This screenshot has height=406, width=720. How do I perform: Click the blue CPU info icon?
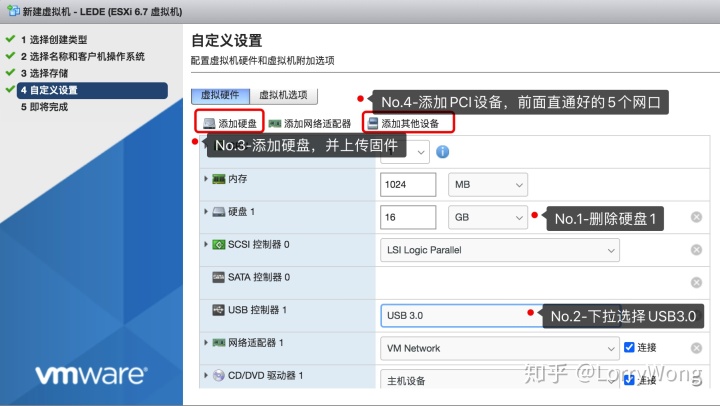tap(443, 152)
